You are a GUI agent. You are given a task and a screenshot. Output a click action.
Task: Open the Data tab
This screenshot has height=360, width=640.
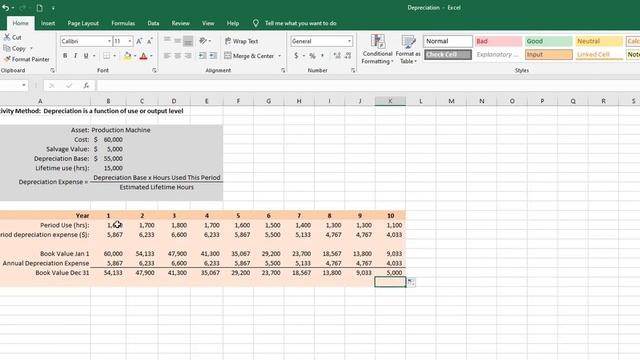pyautogui.click(x=153, y=23)
